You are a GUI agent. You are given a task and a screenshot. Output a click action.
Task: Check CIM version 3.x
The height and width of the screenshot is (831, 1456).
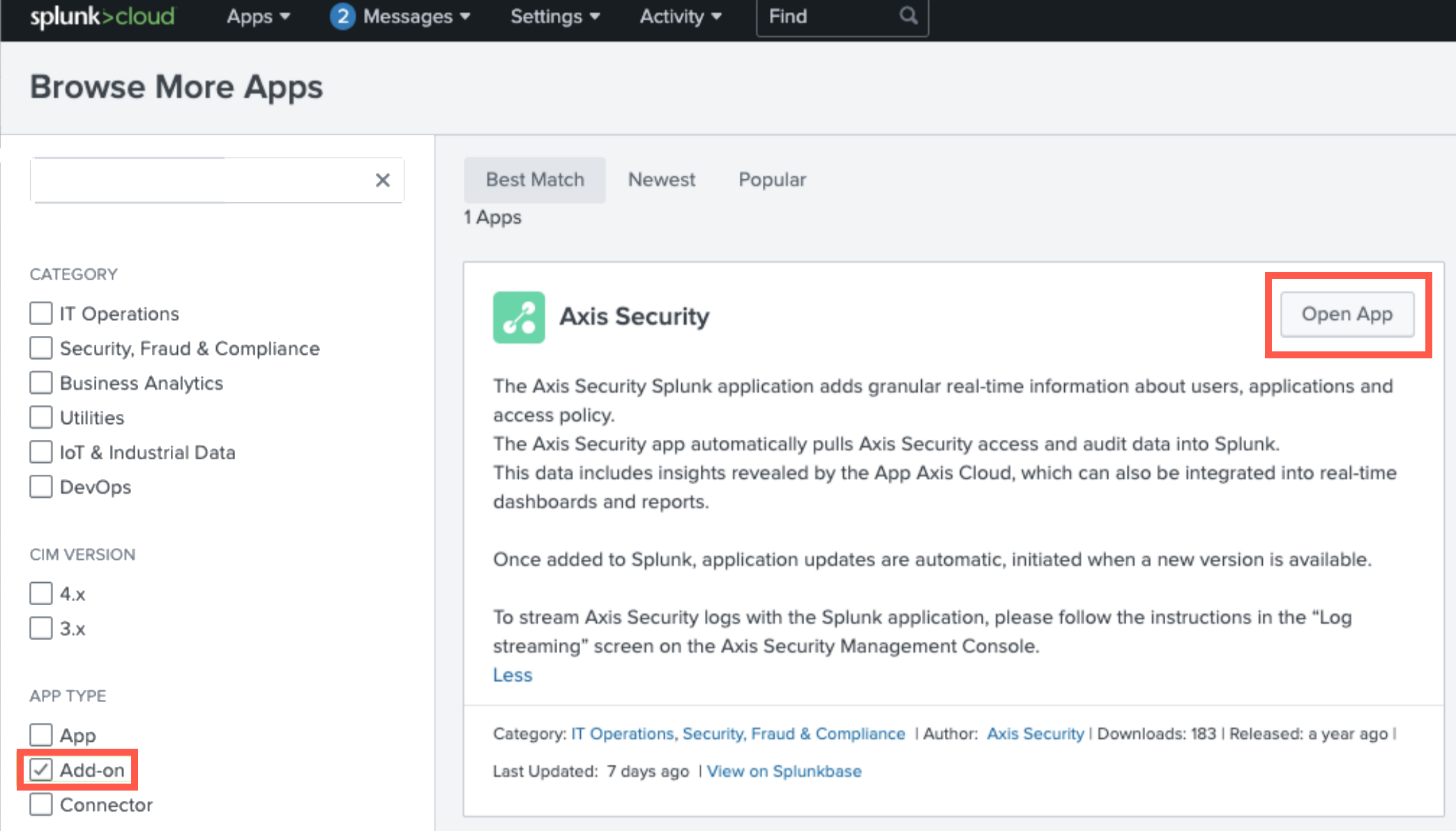point(41,628)
